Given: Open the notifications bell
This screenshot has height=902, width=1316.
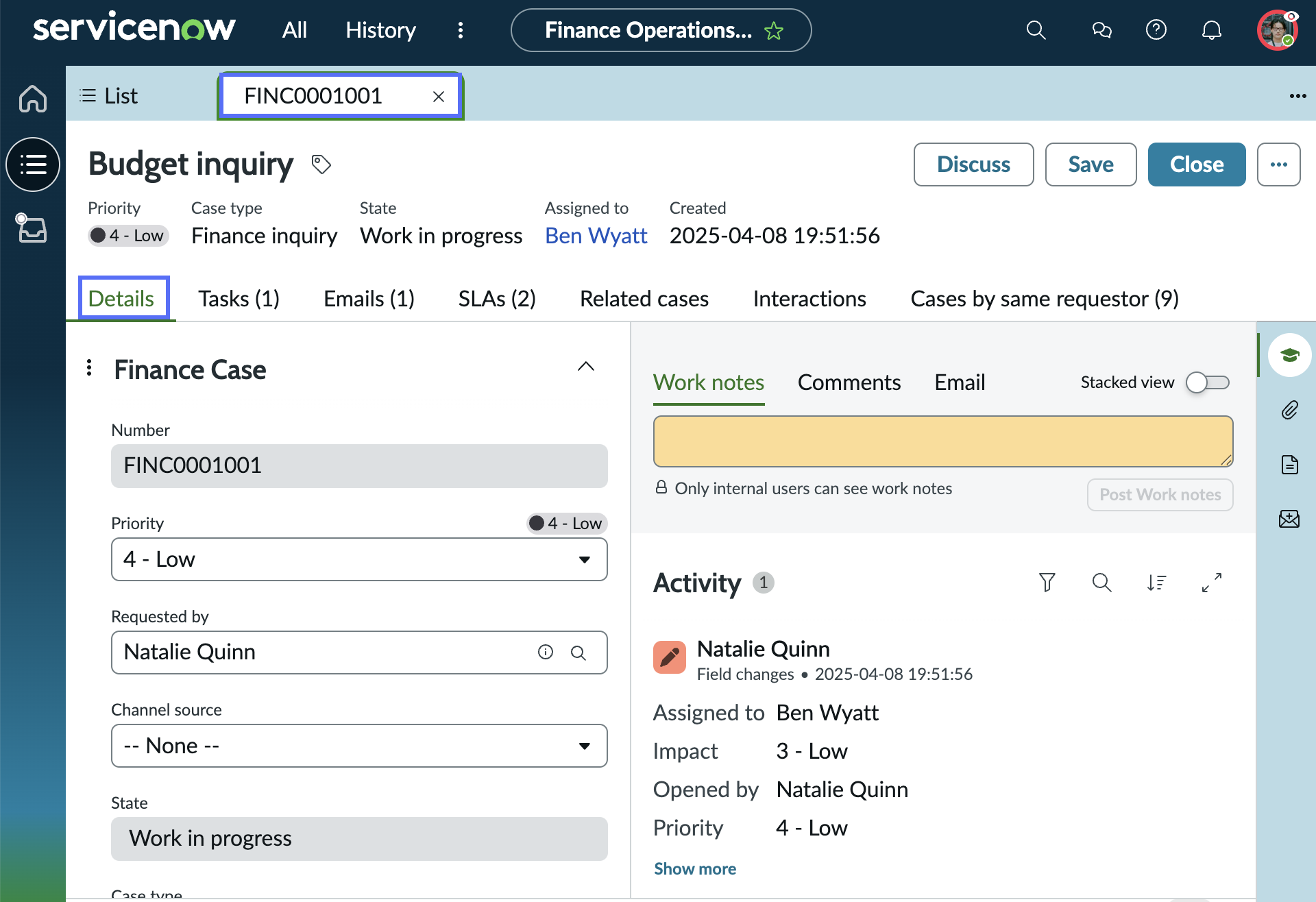Looking at the screenshot, I should pyautogui.click(x=1212, y=30).
